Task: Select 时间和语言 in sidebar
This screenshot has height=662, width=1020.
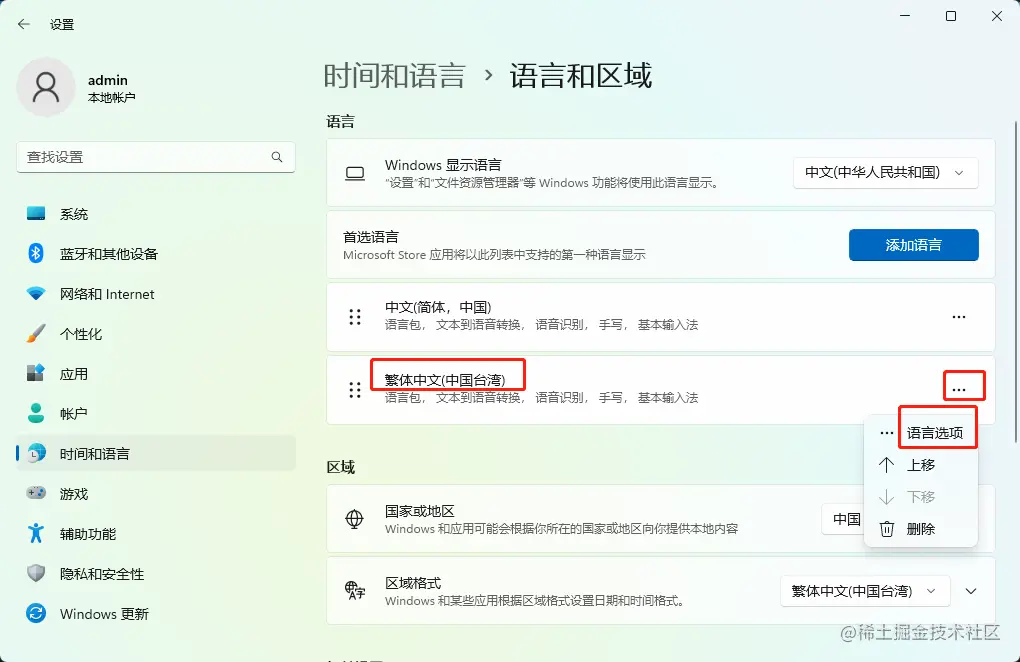Action: tap(156, 454)
